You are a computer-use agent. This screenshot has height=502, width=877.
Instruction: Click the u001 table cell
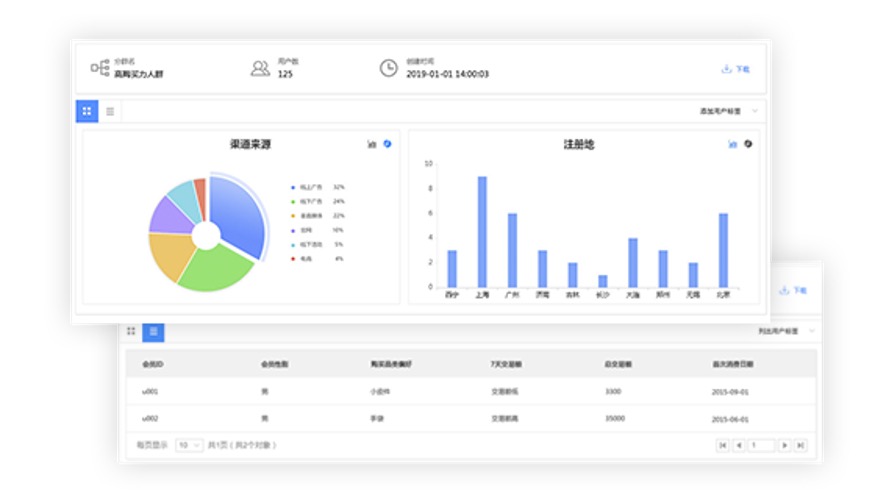click(150, 391)
